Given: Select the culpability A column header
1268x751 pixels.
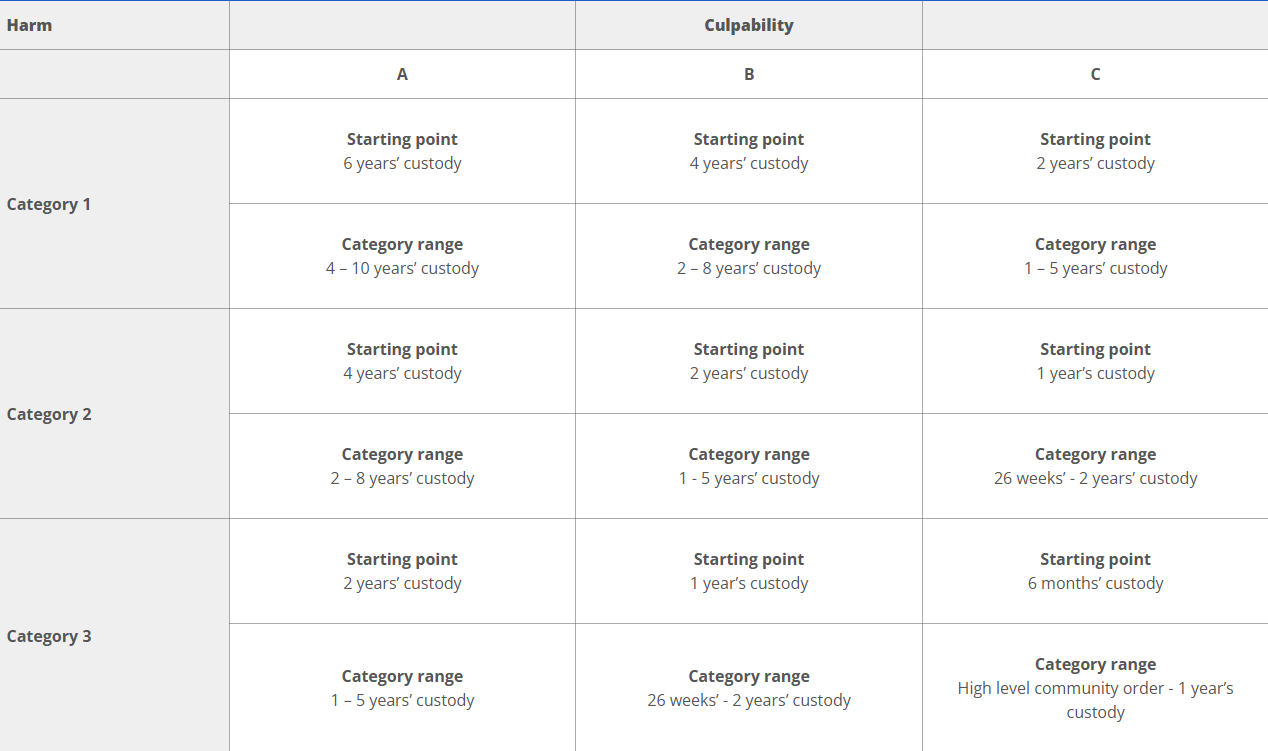Looking at the screenshot, I should [402, 74].
